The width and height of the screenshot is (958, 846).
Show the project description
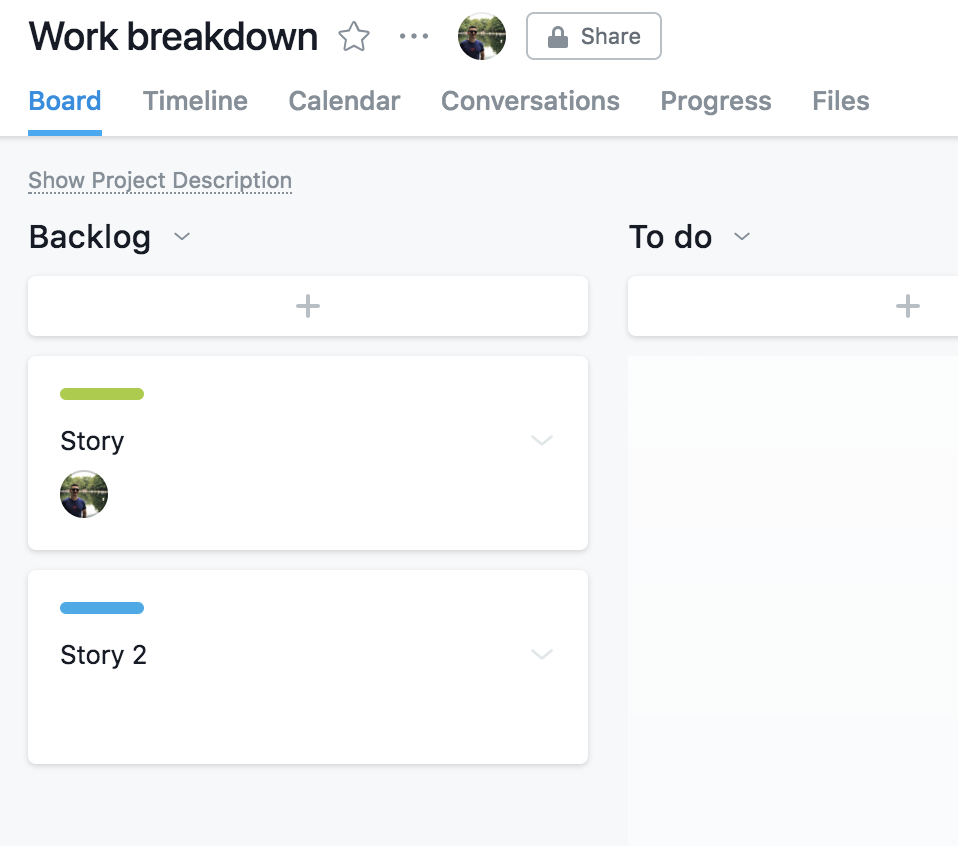(x=159, y=180)
